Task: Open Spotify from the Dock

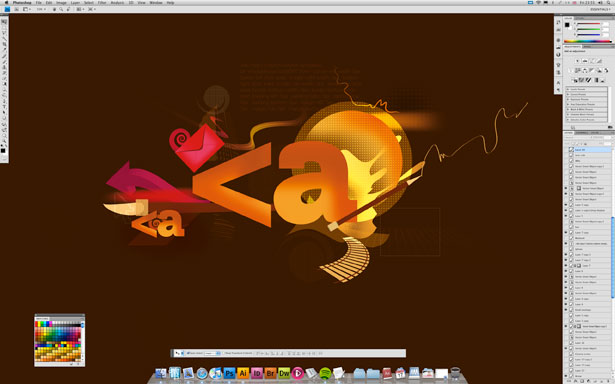Action: [x=325, y=373]
